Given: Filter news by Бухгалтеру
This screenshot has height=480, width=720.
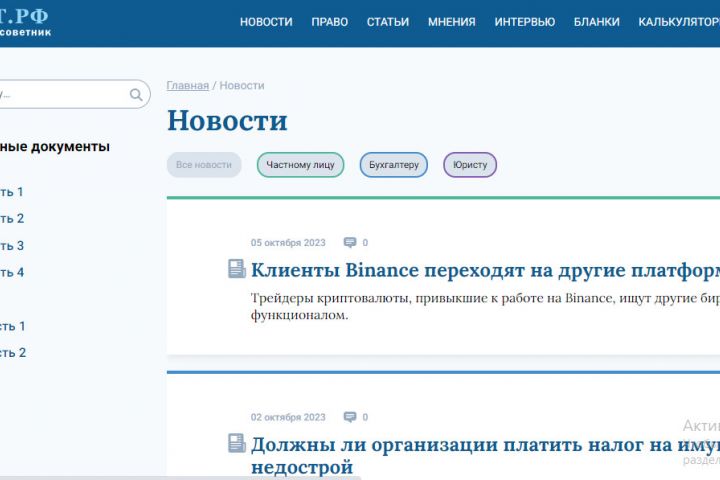Looking at the screenshot, I should click(x=394, y=165).
